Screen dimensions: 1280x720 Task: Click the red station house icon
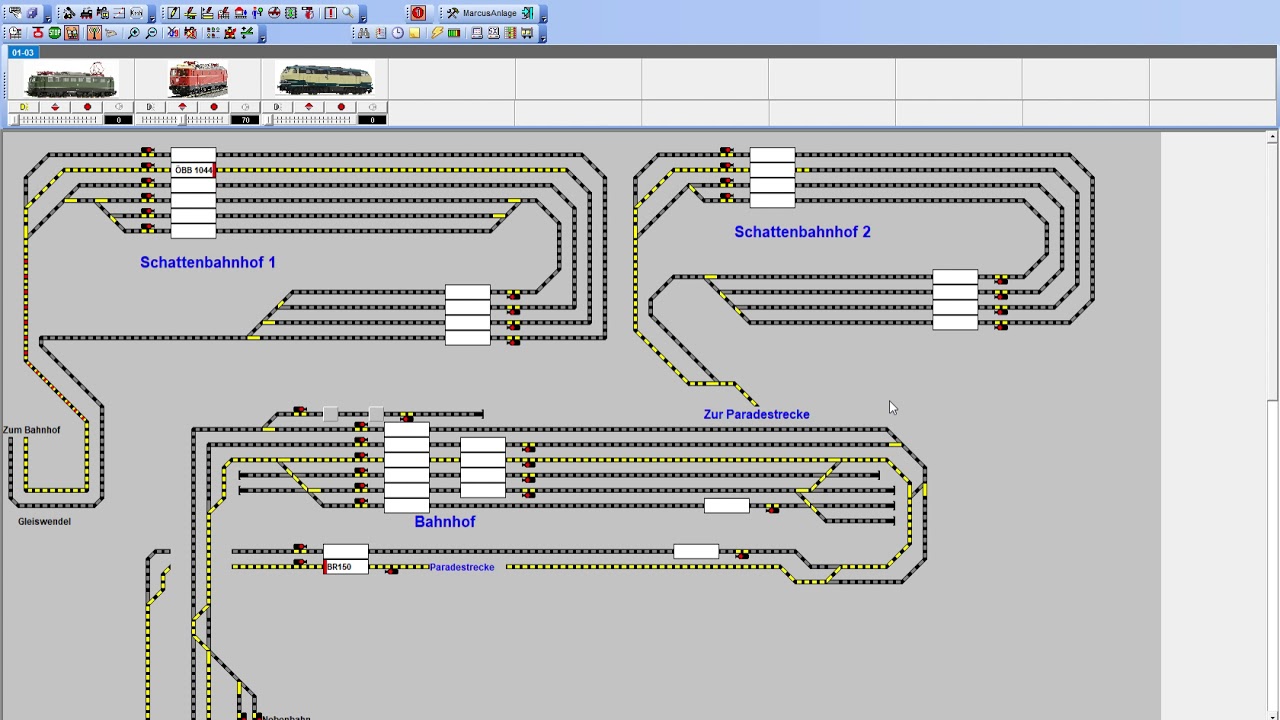point(241,13)
